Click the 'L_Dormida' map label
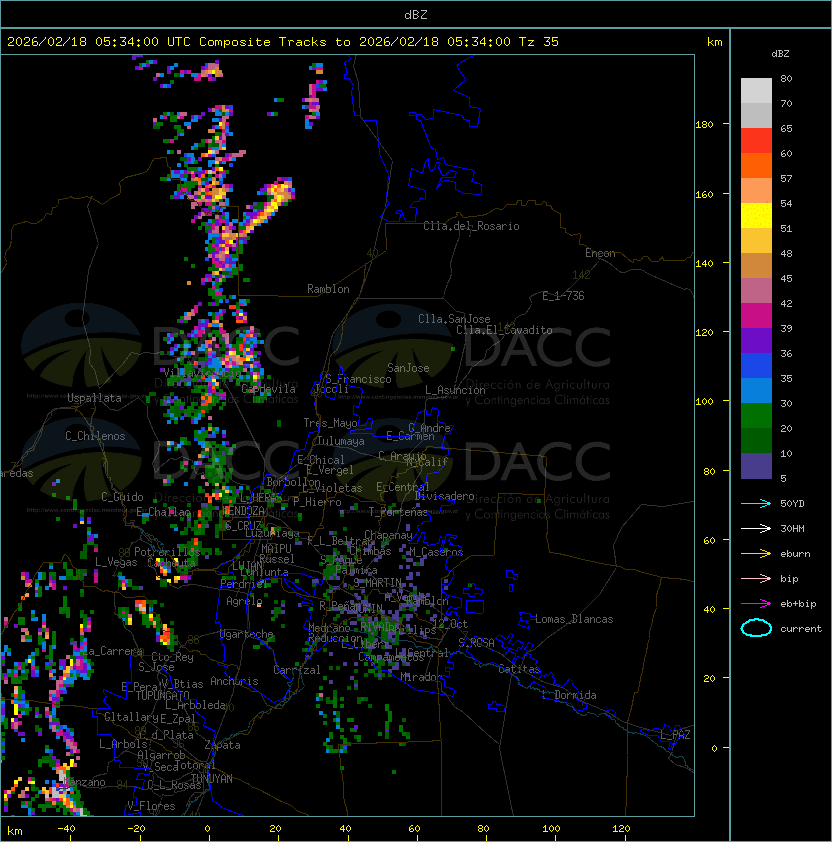 click(x=569, y=695)
